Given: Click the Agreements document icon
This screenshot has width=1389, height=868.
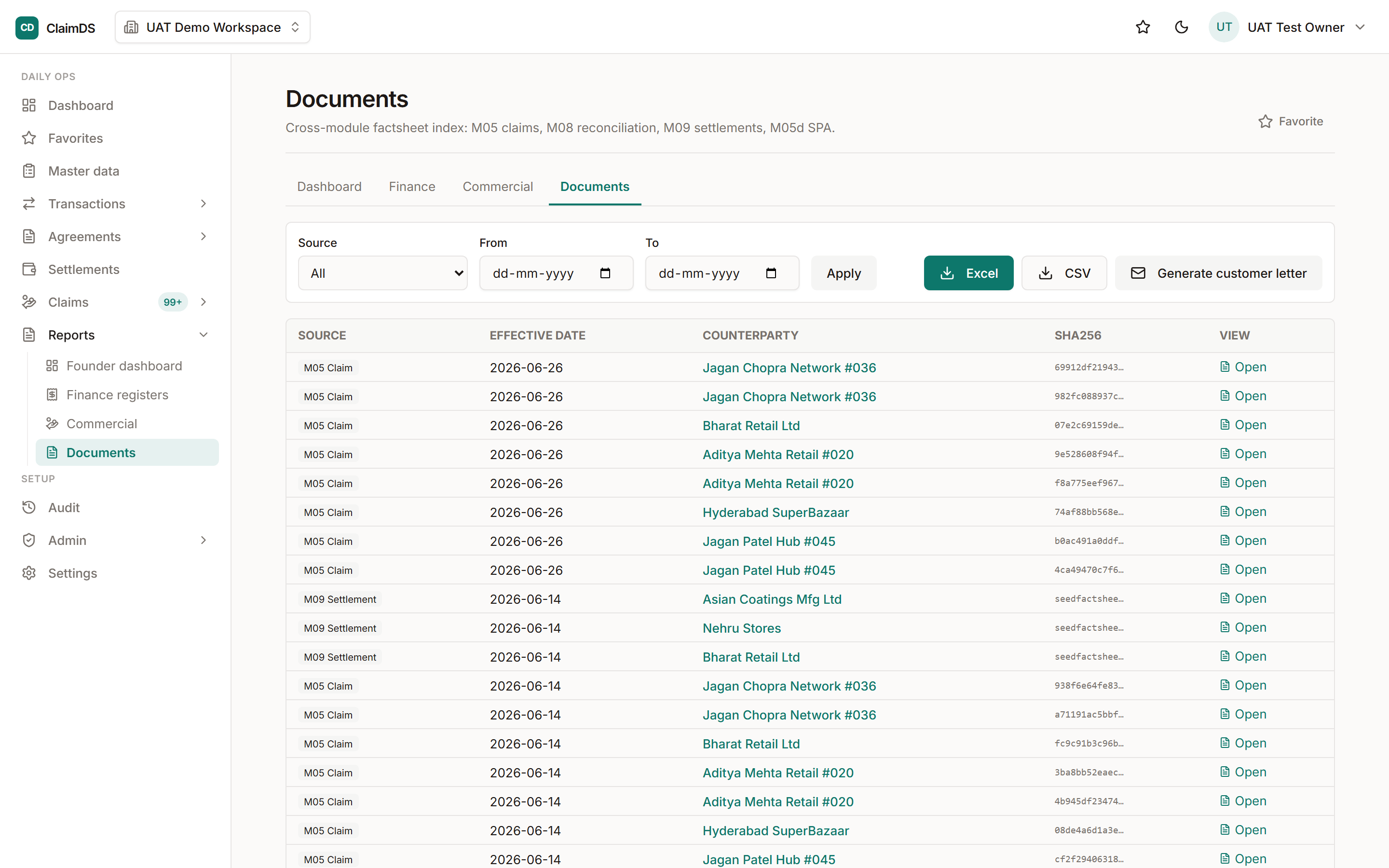Looking at the screenshot, I should coord(29,236).
